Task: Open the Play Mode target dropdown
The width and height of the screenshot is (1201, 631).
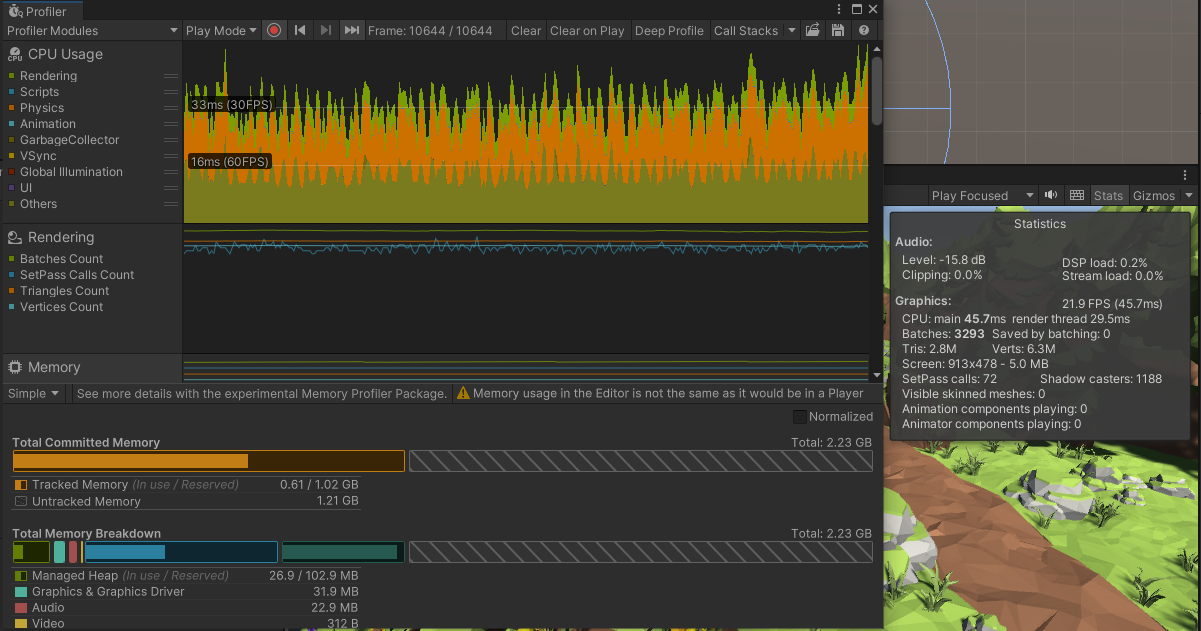Action: tap(222, 30)
